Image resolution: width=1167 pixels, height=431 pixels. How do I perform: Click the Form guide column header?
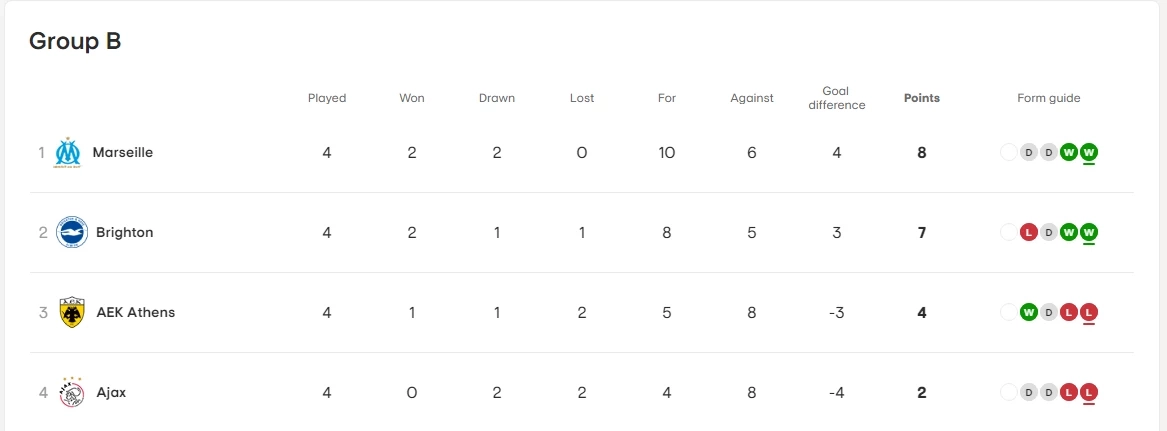(1048, 98)
